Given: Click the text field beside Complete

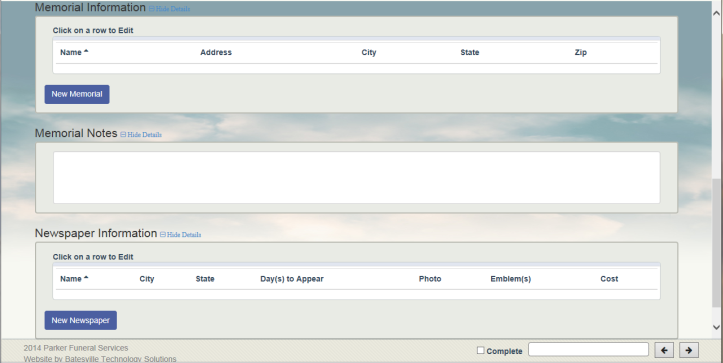Looking at the screenshot, I should (x=588, y=350).
